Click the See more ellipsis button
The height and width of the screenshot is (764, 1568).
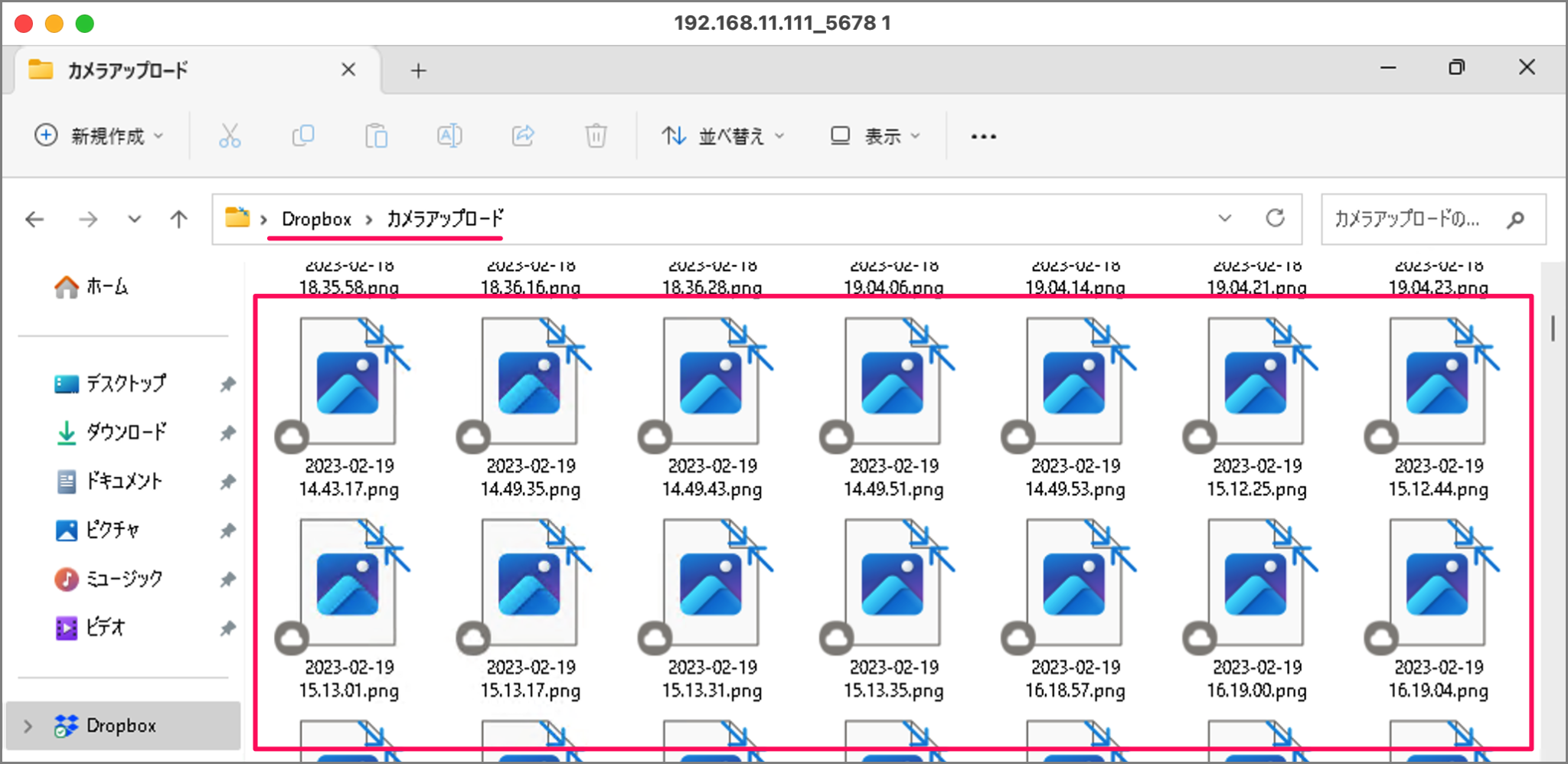pos(982,135)
